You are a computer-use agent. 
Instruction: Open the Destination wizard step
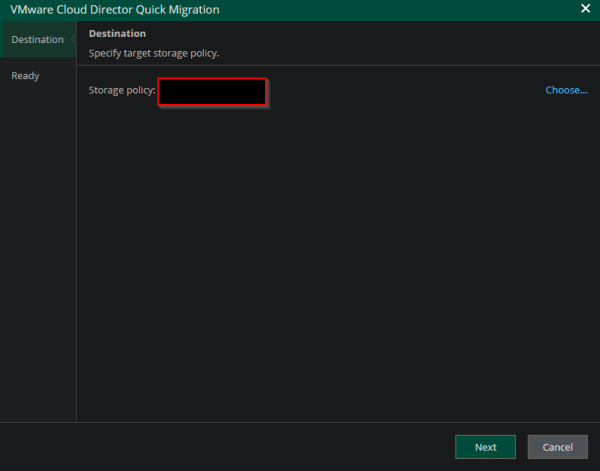38,39
